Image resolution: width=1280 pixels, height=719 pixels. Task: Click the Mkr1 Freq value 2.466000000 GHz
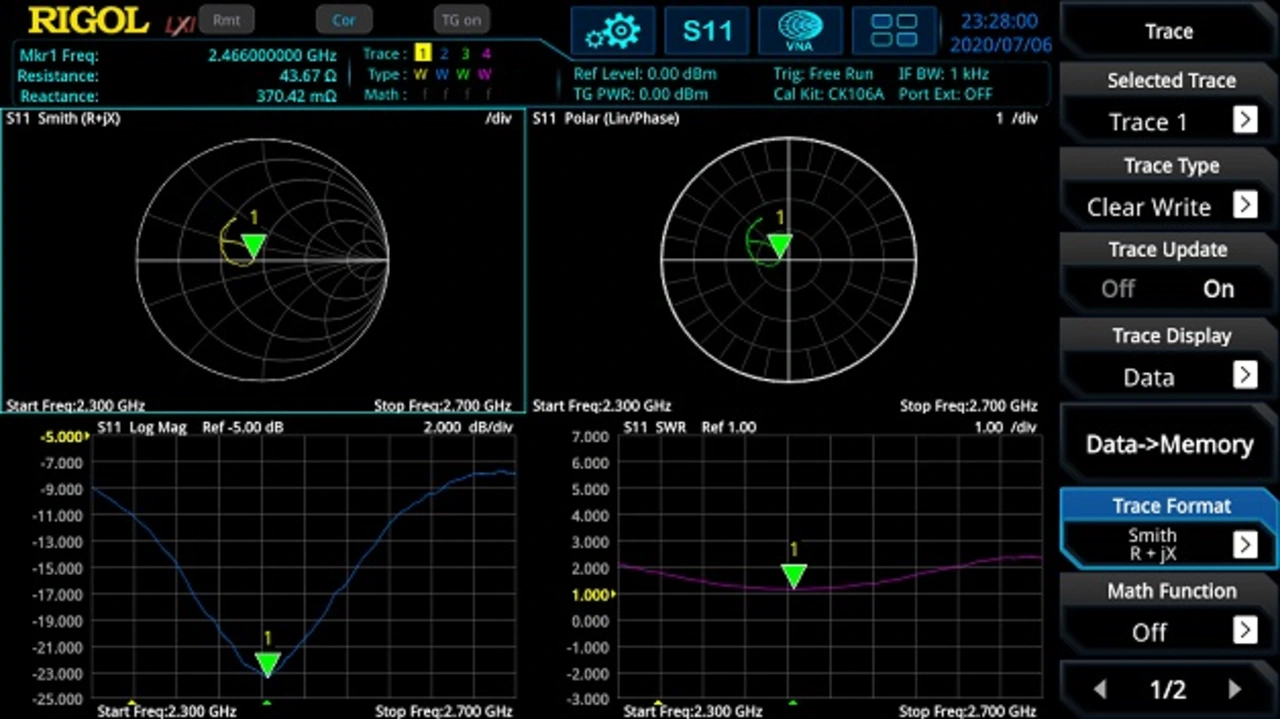272,56
